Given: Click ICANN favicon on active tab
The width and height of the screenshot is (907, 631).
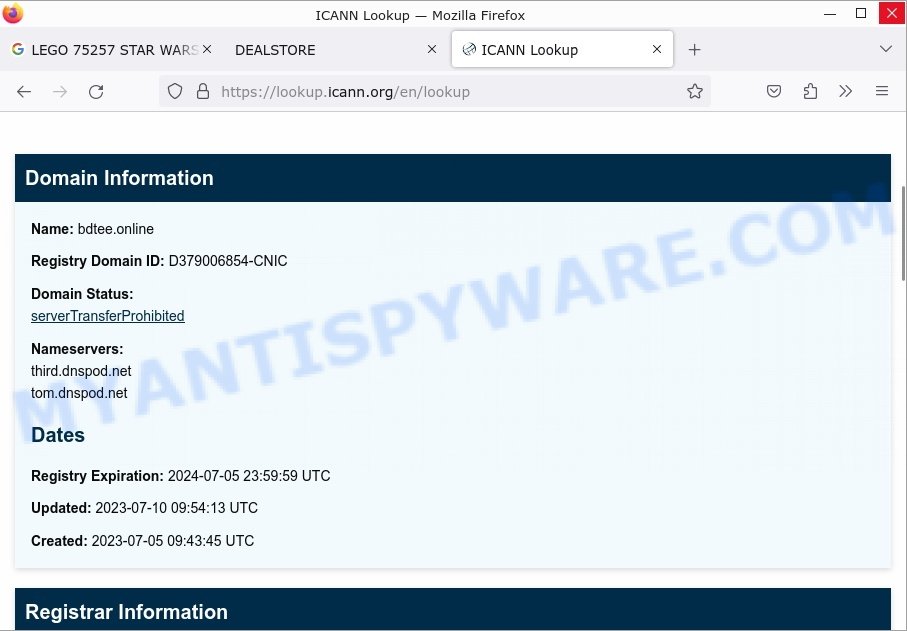Looking at the screenshot, I should click(469, 50).
